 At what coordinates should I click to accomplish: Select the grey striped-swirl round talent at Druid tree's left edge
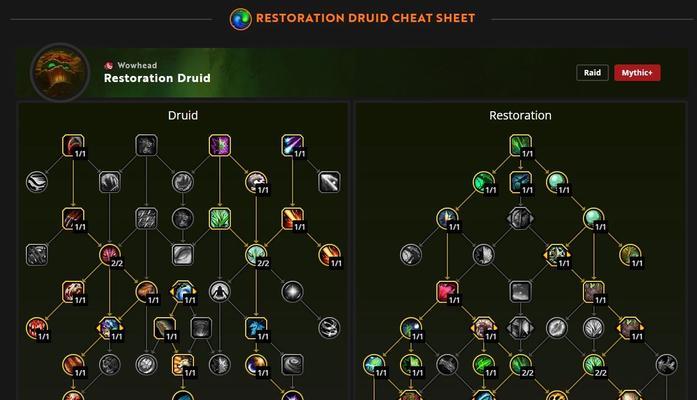(x=37, y=182)
